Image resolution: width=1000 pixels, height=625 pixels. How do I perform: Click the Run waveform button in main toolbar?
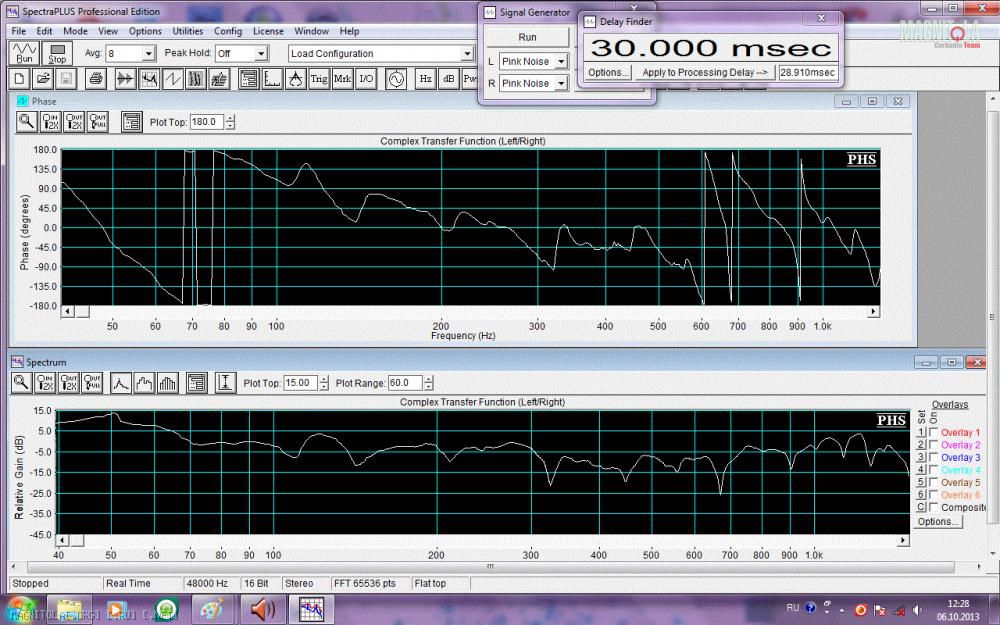pyautogui.click(x=25, y=53)
